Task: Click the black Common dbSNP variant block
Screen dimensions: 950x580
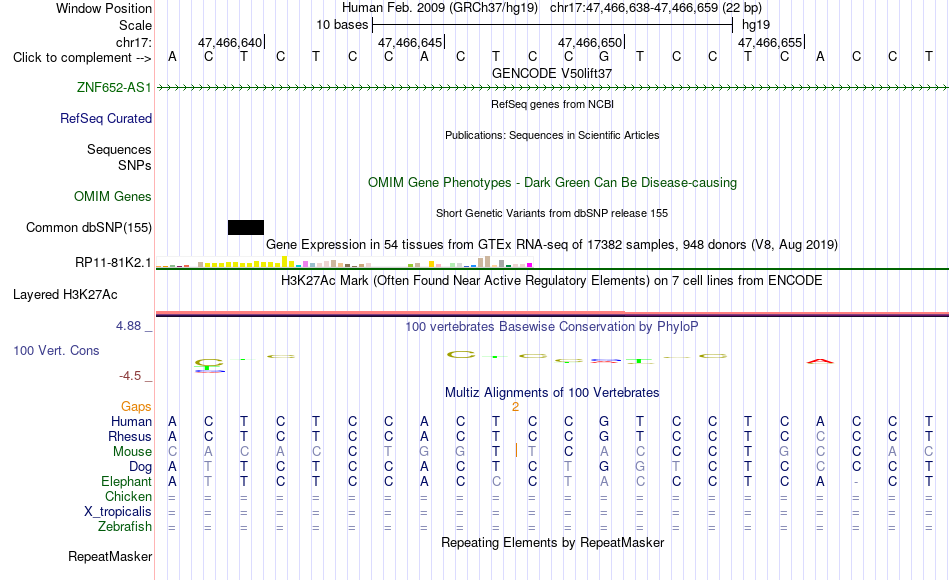Action: point(246,227)
